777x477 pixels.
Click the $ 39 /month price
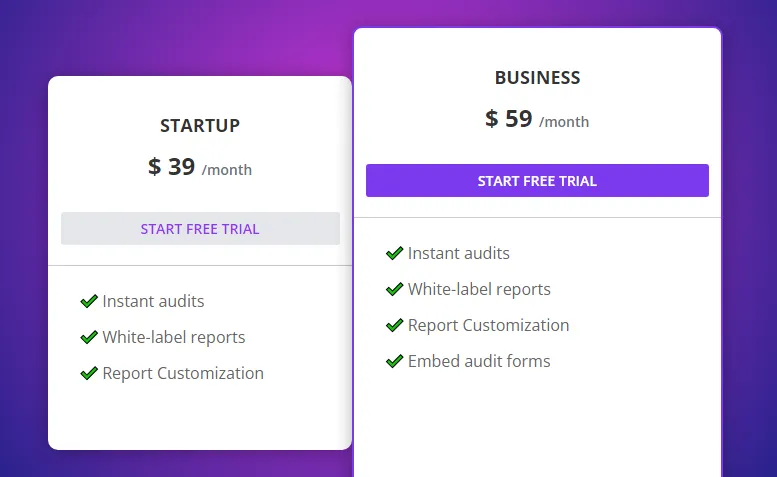(200, 167)
